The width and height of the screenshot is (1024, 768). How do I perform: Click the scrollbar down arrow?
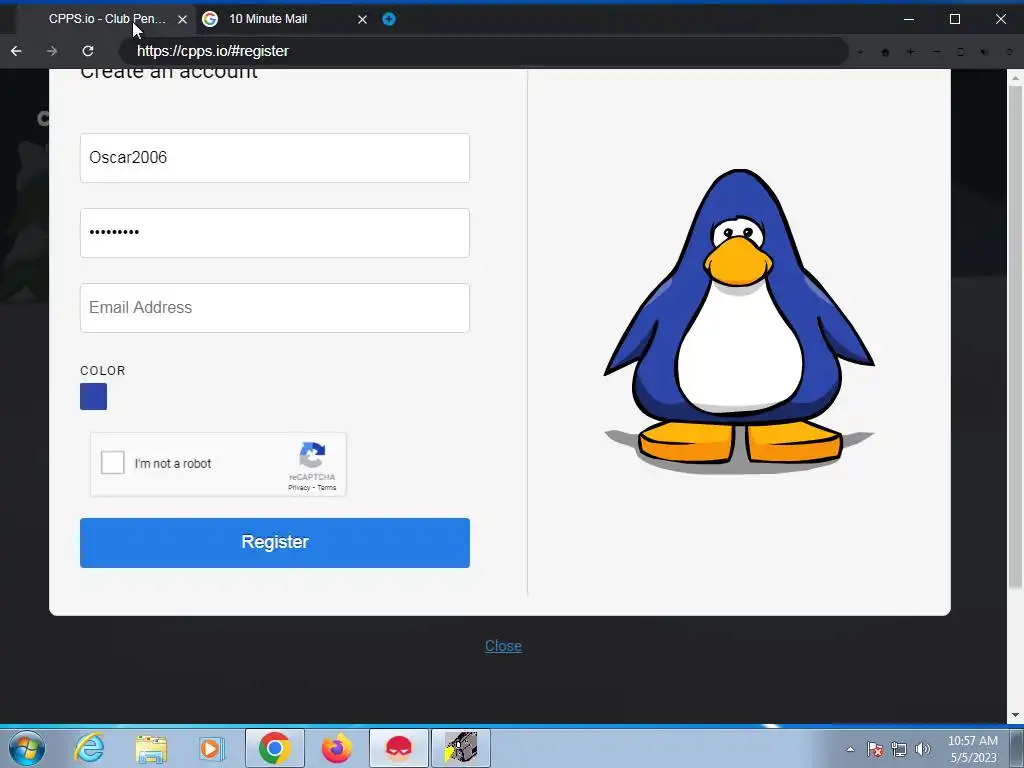[x=1015, y=716]
